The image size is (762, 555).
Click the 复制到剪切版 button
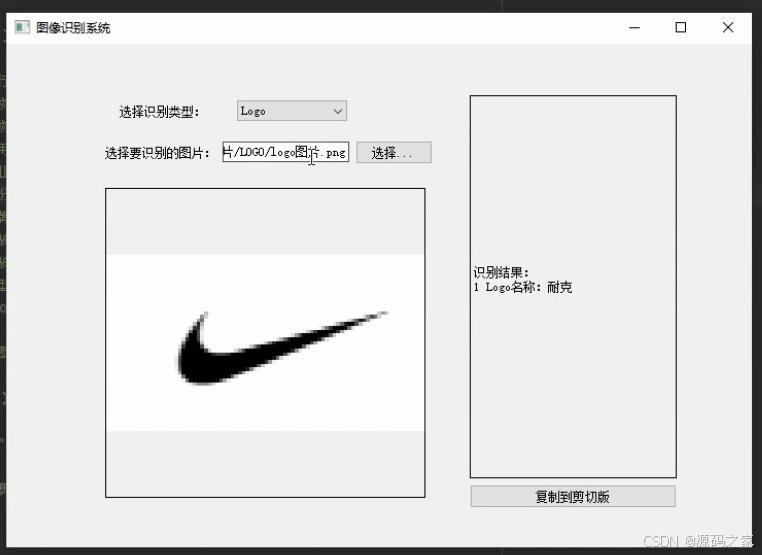tap(573, 496)
